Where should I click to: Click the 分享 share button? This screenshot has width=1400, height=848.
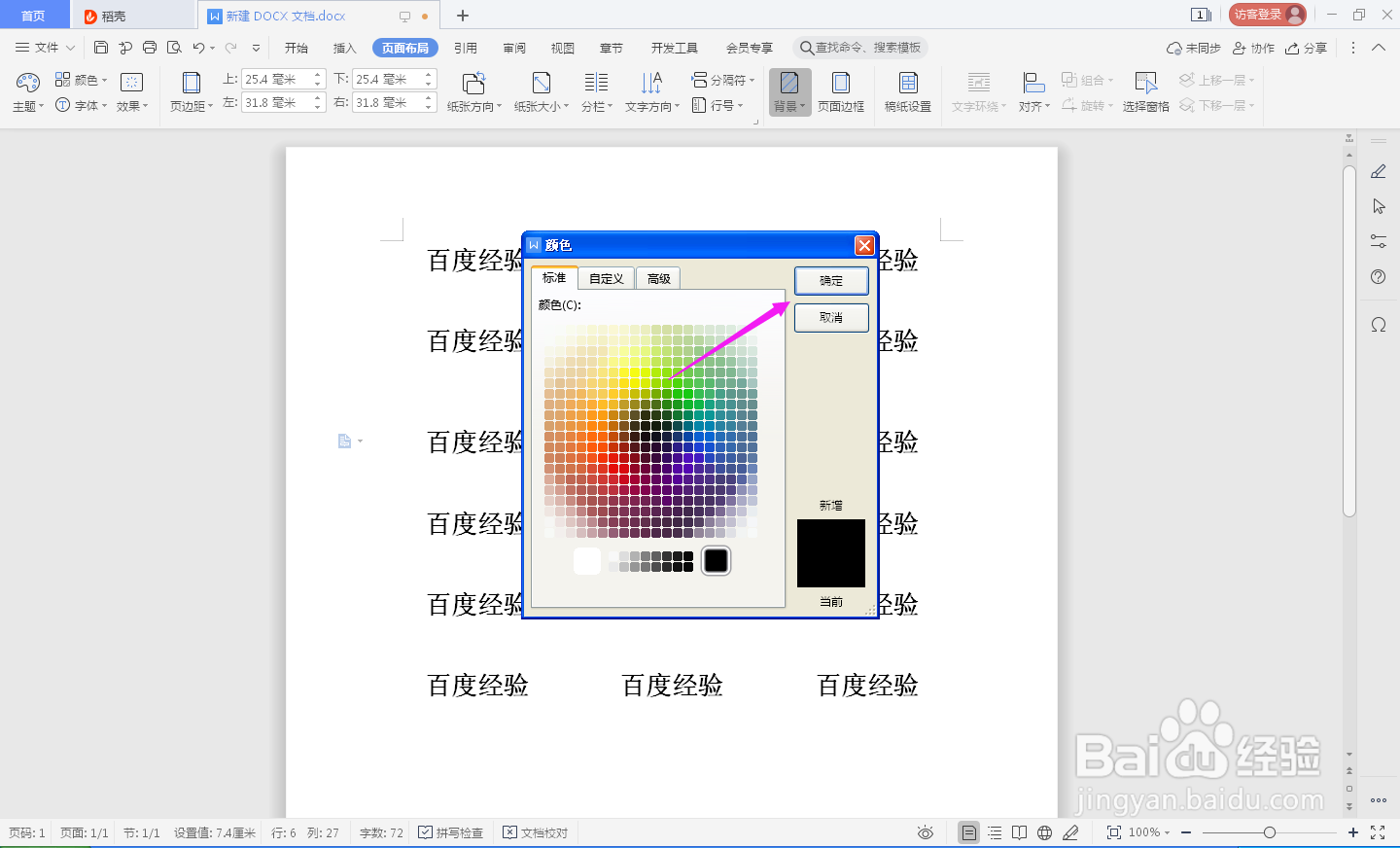pyautogui.click(x=1306, y=48)
